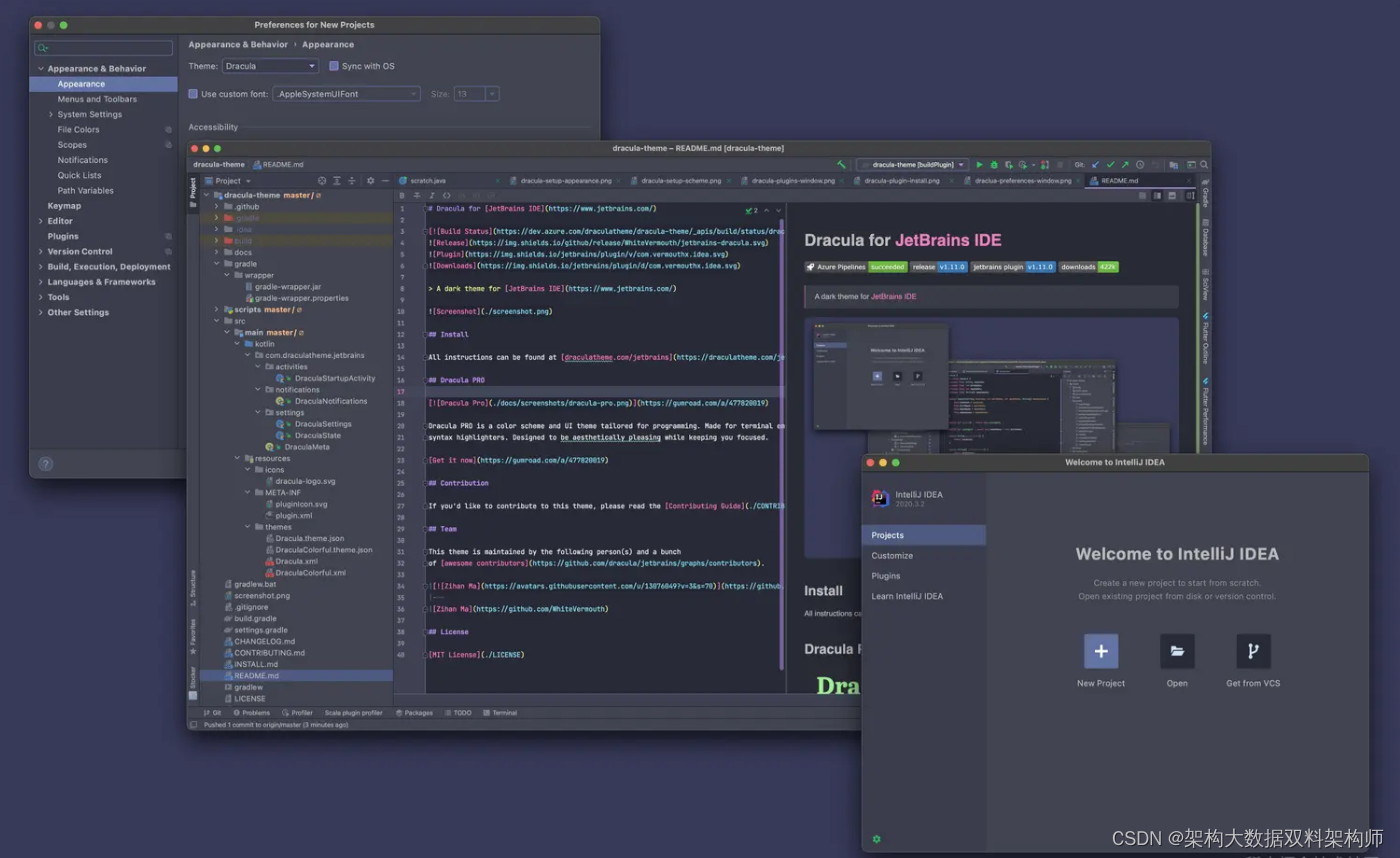Screen dimensions: 1400x858
Task: Select Projects in Welcome window sidebar
Action: pyautogui.click(x=924, y=535)
